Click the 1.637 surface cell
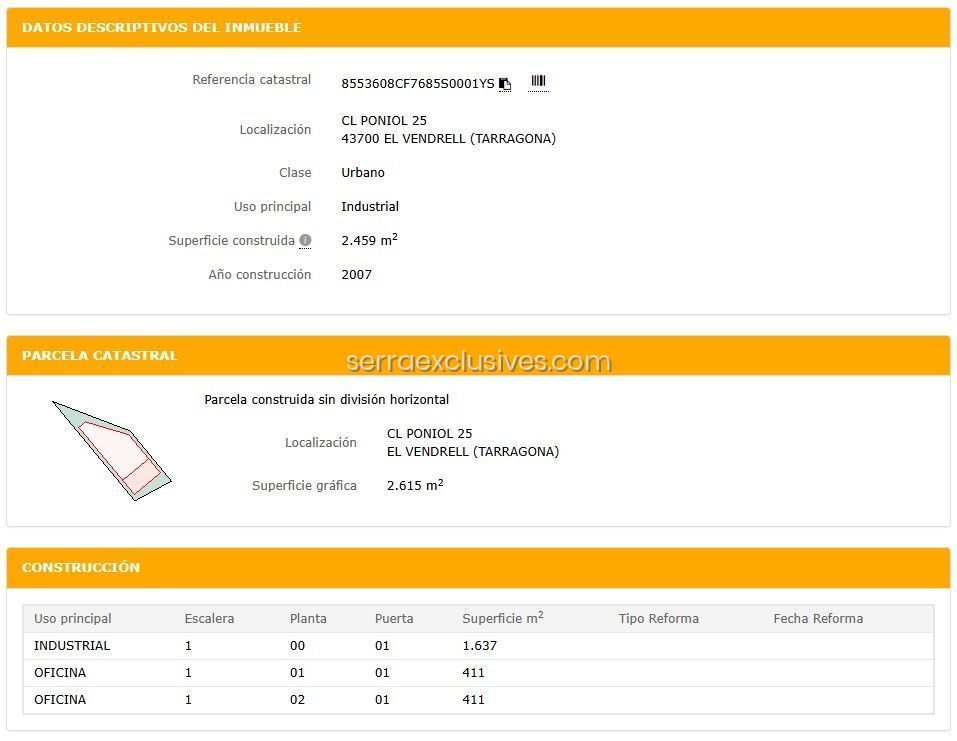The width and height of the screenshot is (957, 741). point(480,646)
